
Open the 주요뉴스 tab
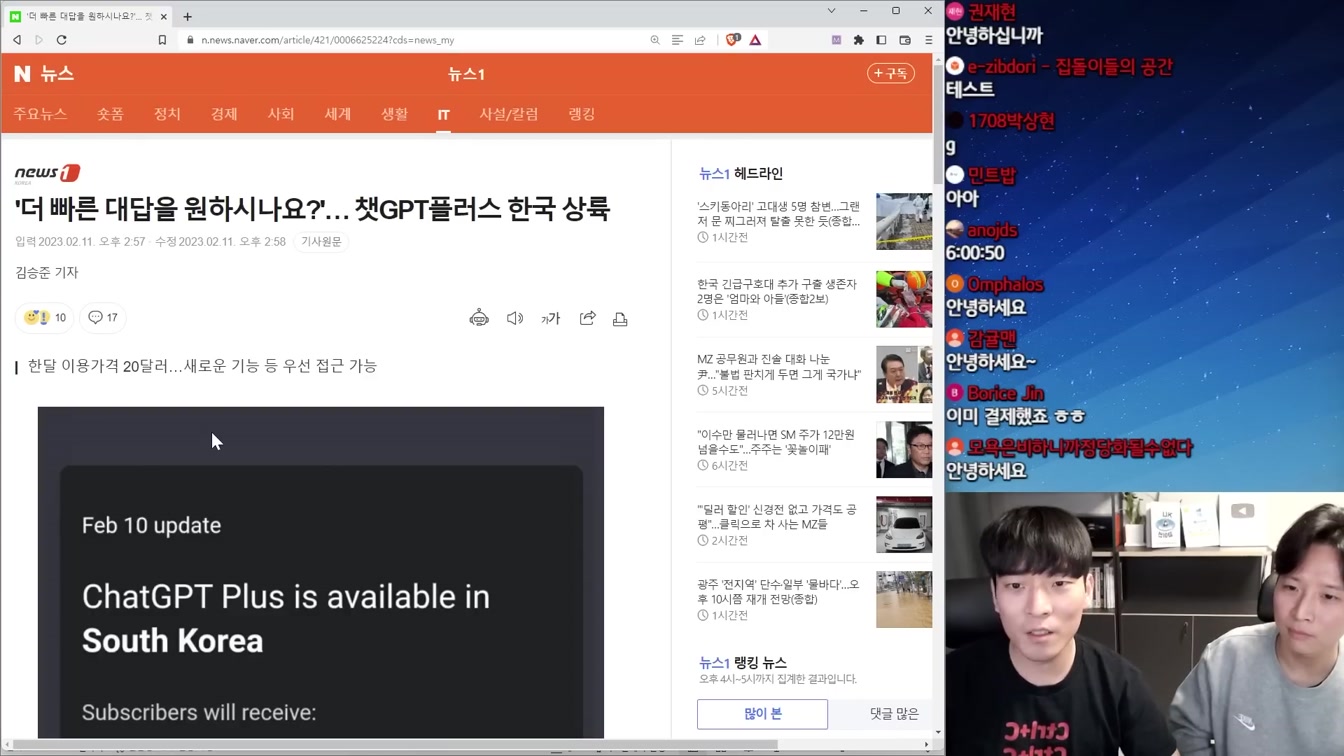point(40,114)
